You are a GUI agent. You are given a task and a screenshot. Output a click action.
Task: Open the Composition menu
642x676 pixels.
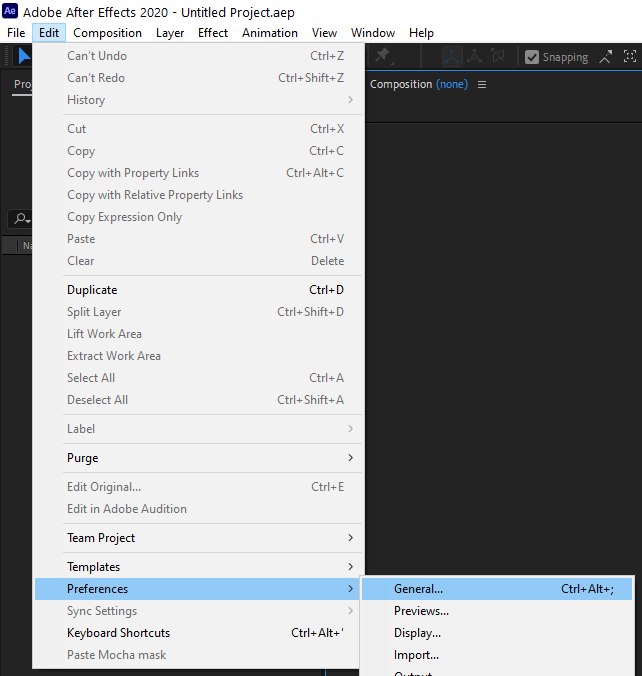pos(107,33)
